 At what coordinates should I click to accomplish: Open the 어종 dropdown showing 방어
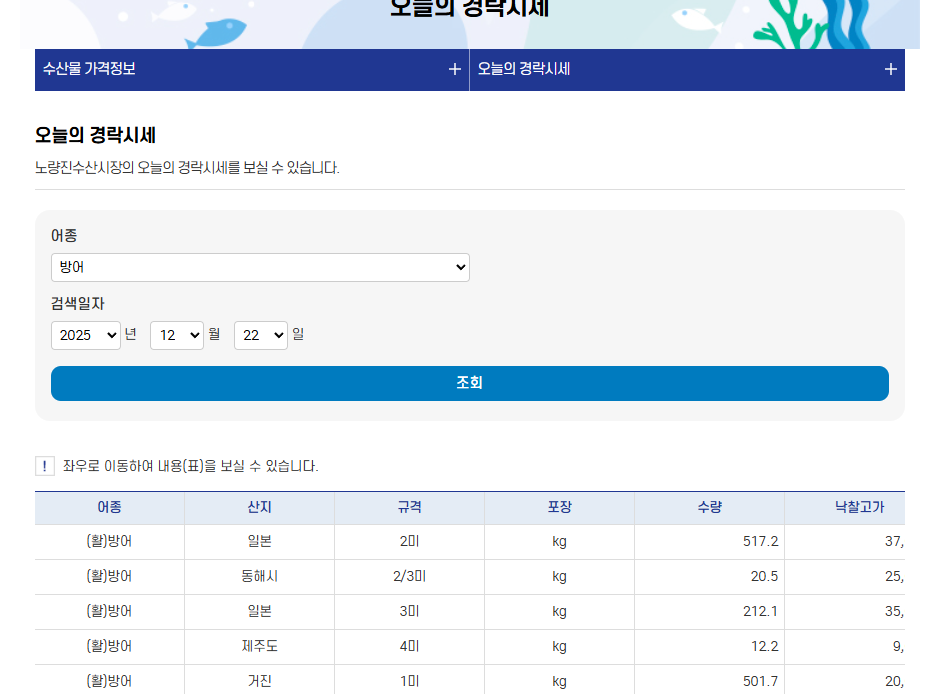point(260,267)
